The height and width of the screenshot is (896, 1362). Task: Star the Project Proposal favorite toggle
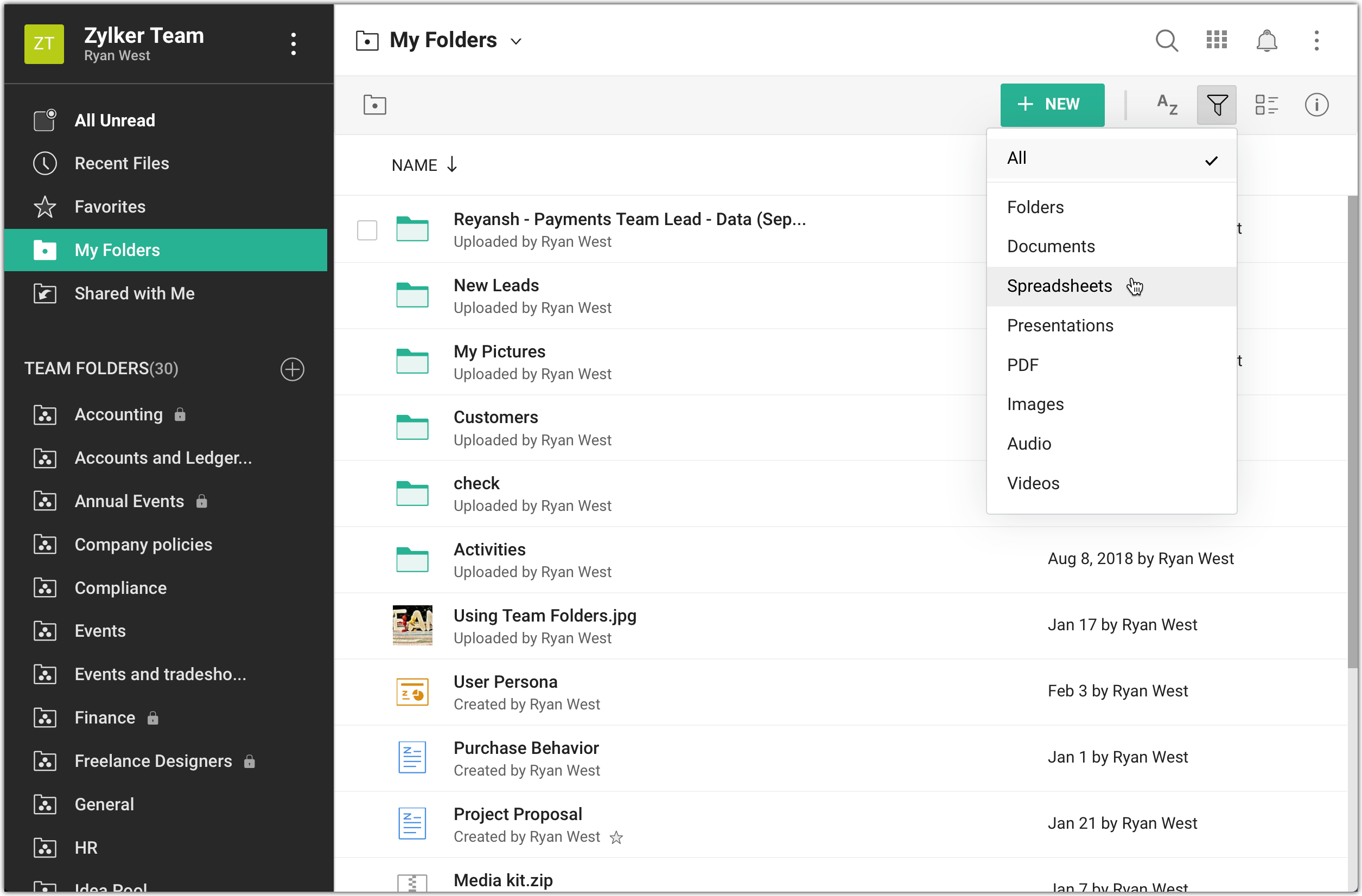point(616,837)
